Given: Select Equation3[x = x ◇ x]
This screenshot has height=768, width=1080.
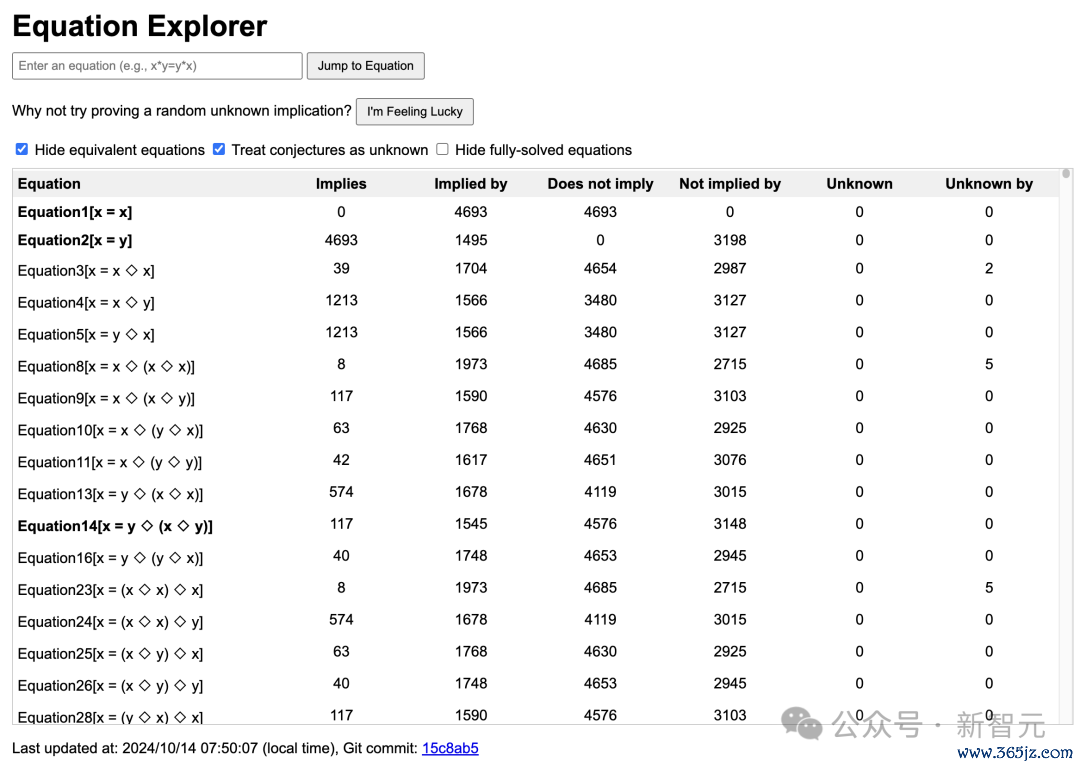Looking at the screenshot, I should [86, 271].
